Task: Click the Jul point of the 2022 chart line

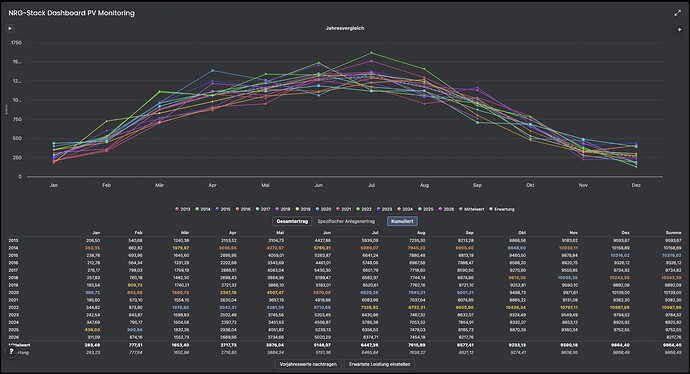Action: [x=371, y=53]
